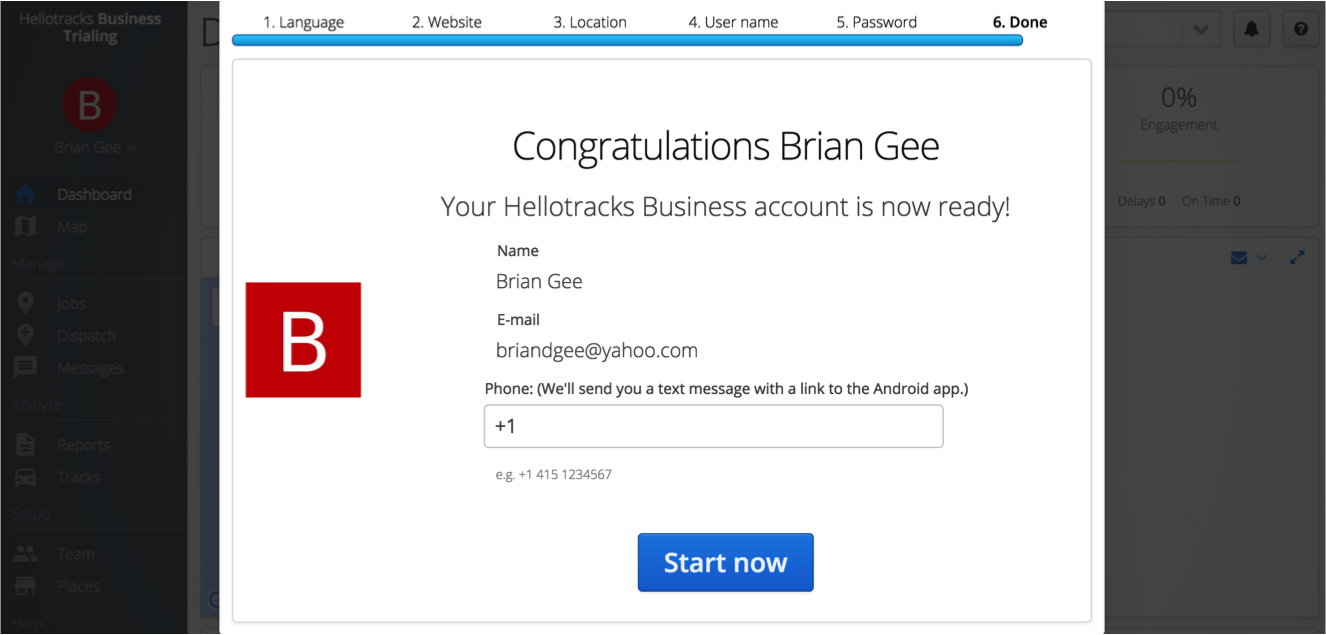Open the help question mark icon
1326x635 pixels.
click(x=1300, y=29)
